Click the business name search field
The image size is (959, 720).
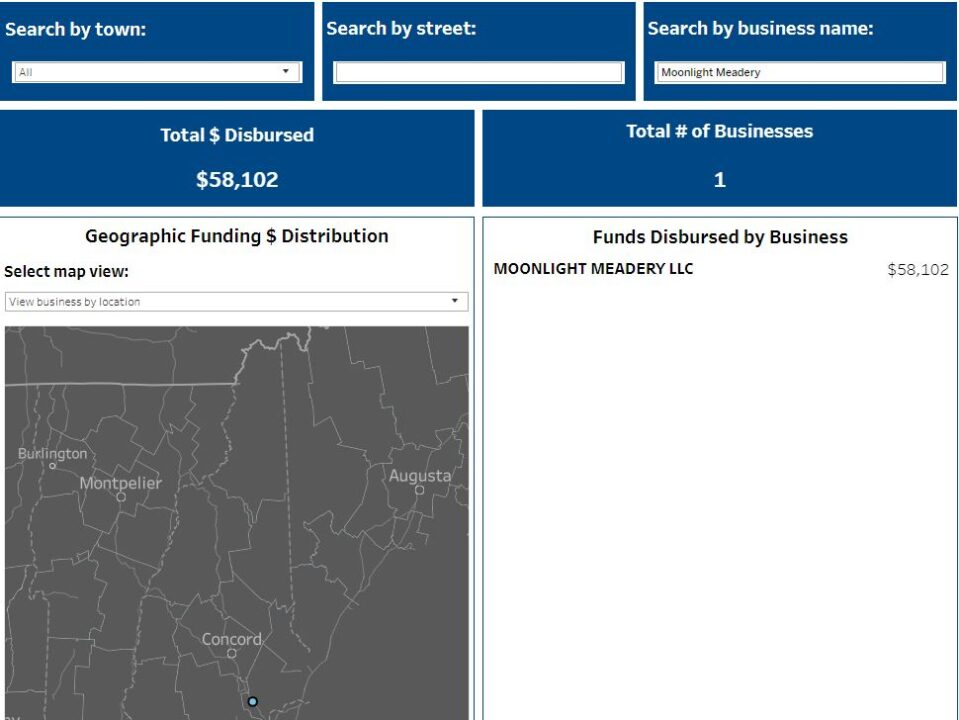click(800, 72)
